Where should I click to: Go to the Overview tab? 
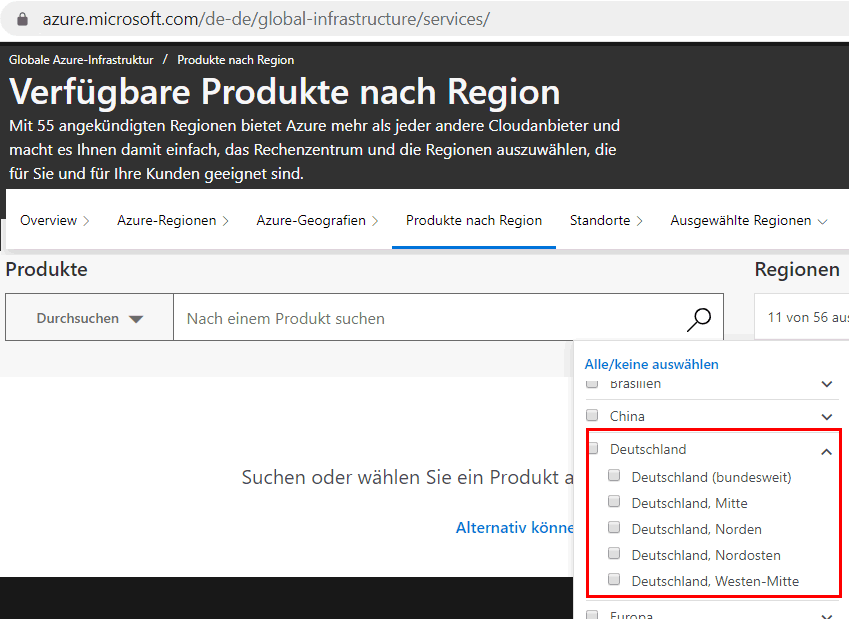pyautogui.click(x=55, y=220)
